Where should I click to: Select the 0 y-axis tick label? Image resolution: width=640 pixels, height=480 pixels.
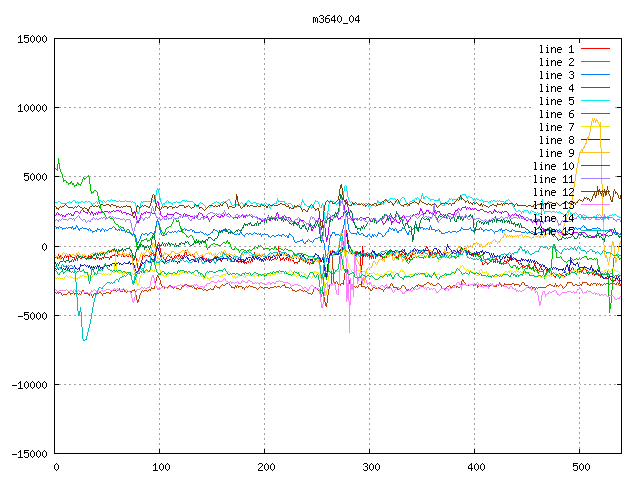44,246
